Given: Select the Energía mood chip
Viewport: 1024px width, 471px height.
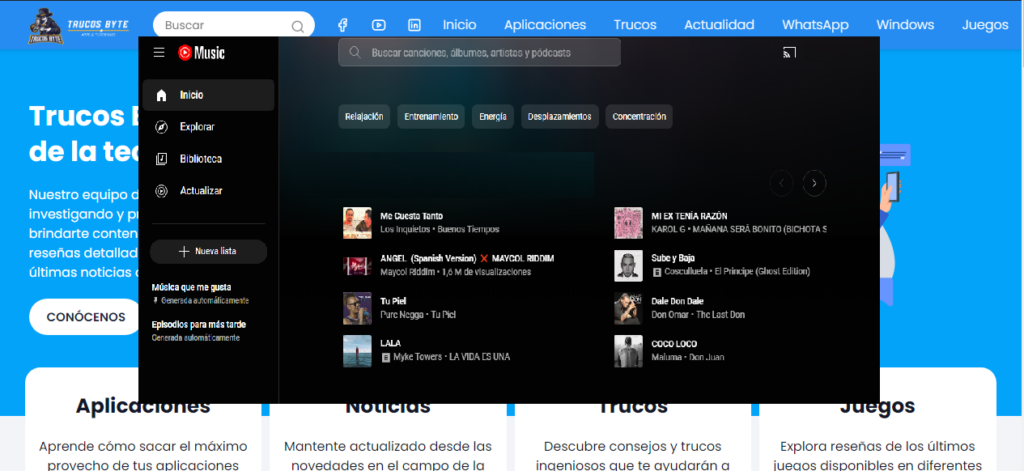Looking at the screenshot, I should tap(493, 117).
